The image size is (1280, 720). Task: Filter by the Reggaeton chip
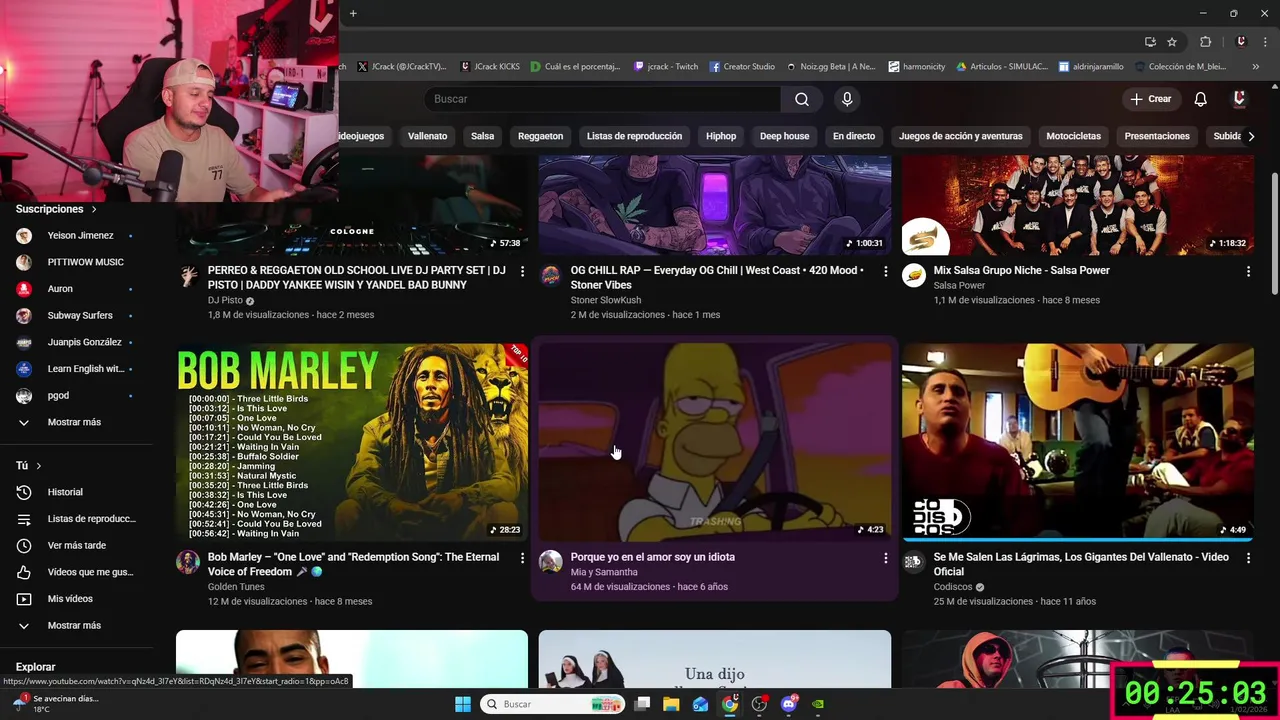[x=540, y=136]
